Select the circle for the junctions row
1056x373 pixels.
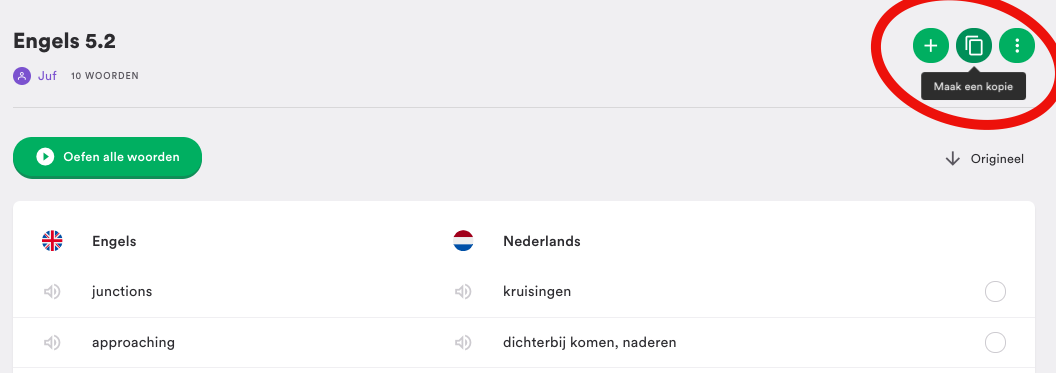click(x=995, y=292)
